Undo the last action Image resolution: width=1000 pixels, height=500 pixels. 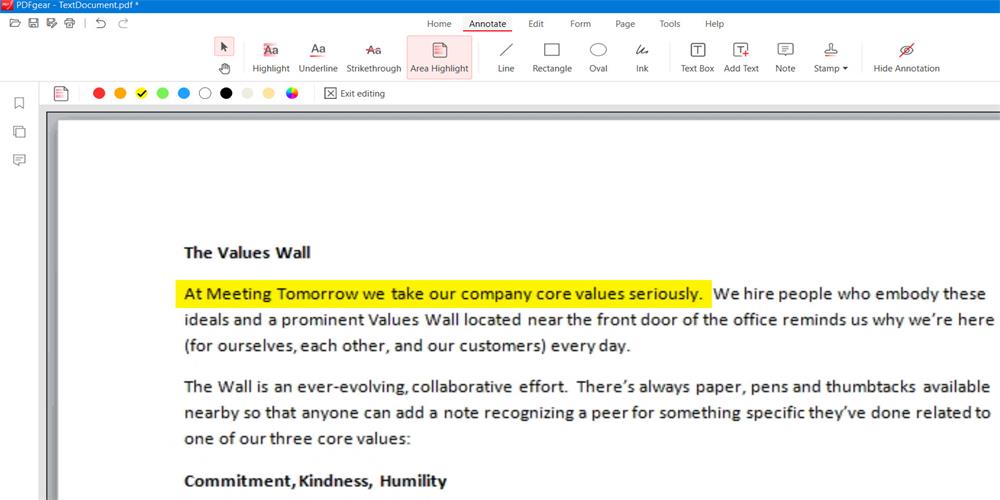coord(100,23)
